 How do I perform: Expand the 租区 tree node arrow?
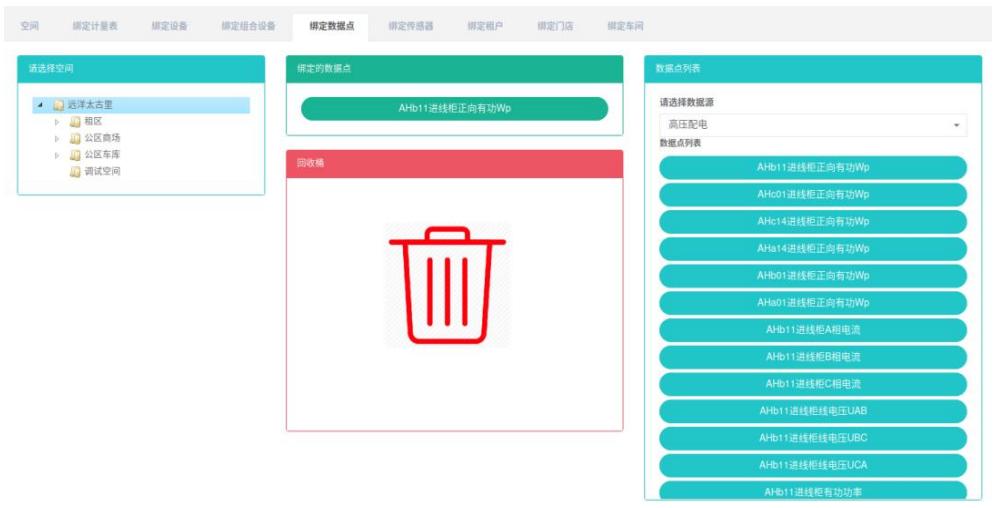click(x=58, y=122)
